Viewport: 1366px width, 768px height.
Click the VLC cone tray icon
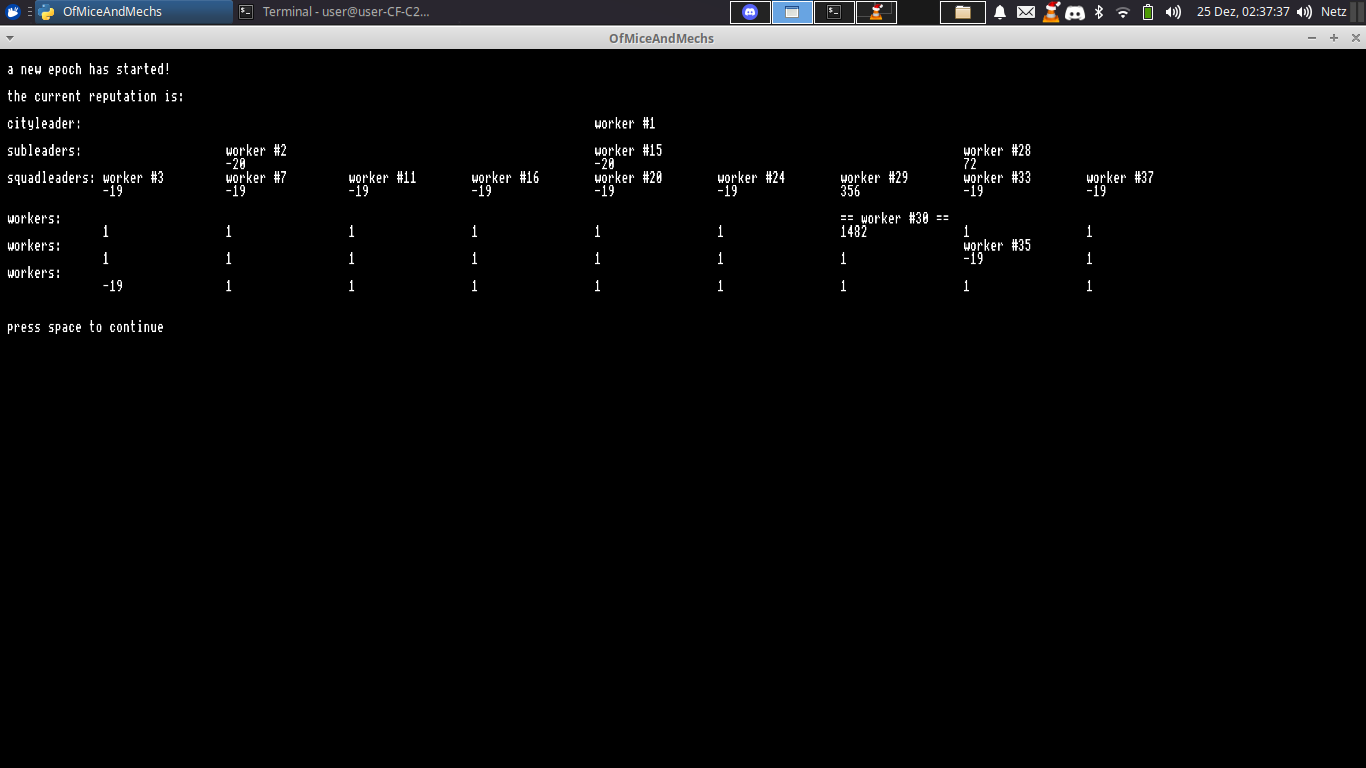point(1051,12)
